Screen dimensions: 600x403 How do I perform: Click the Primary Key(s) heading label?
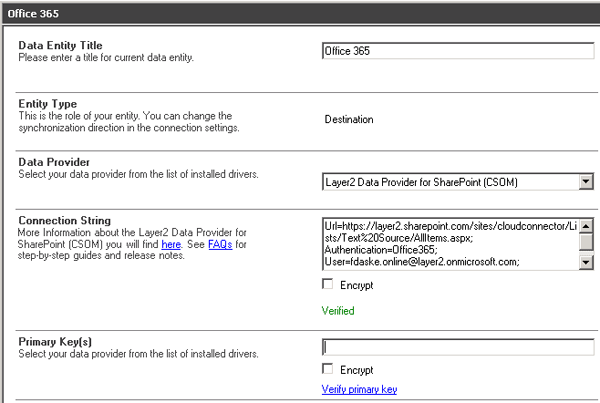55,342
